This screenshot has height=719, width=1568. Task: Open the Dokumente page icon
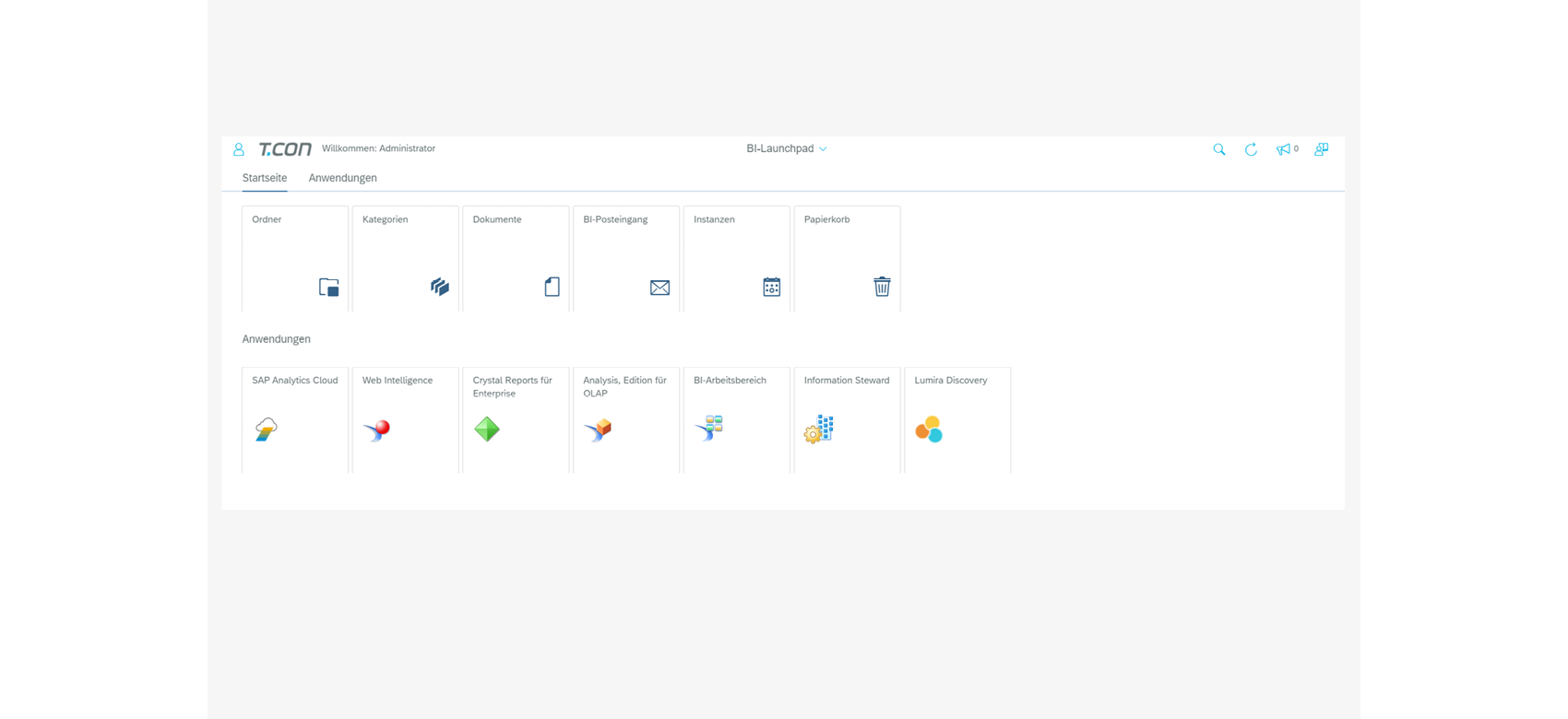coord(552,287)
